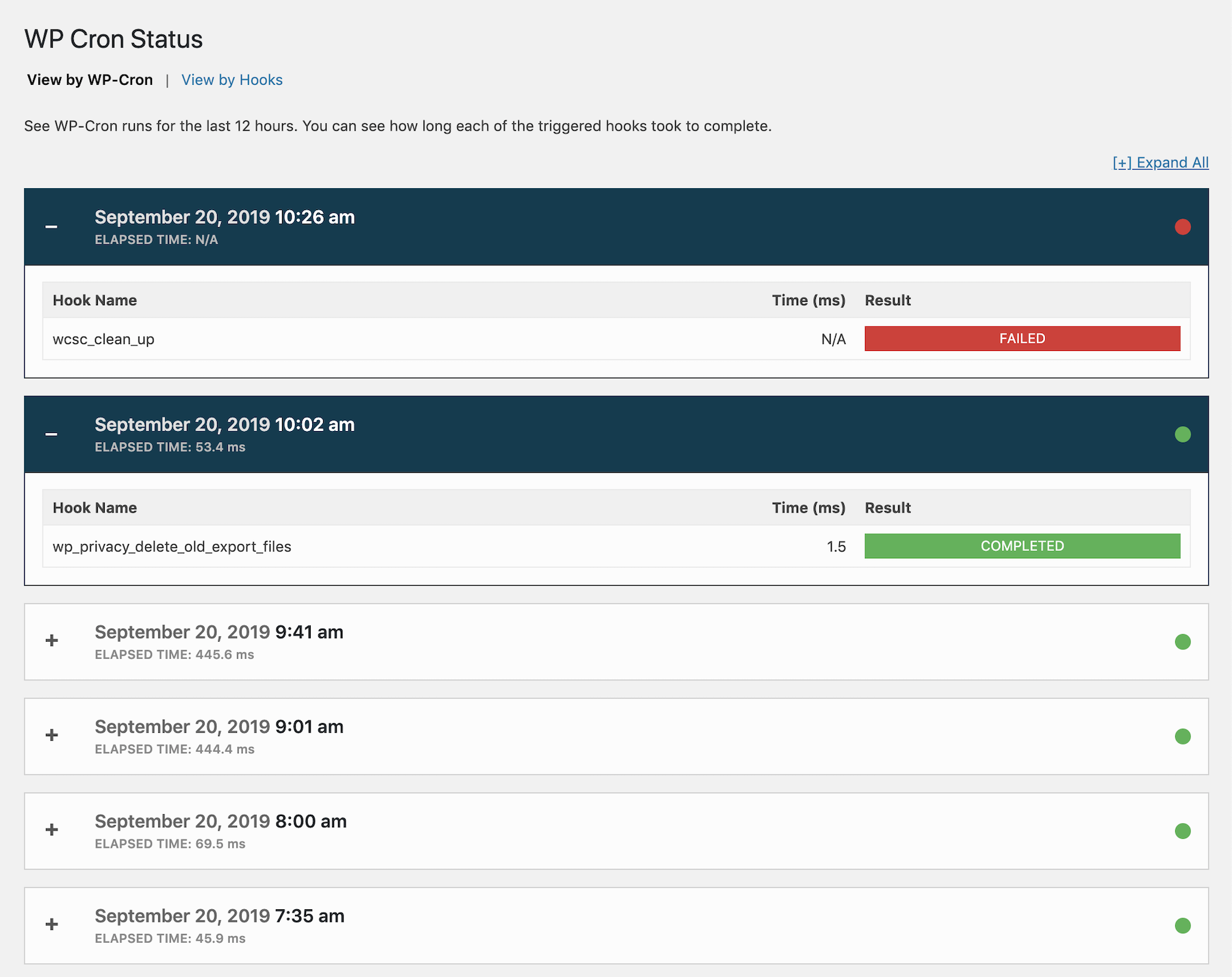Collapse the 10:02 am cron run panel
The image size is (1232, 977).
tap(52, 434)
